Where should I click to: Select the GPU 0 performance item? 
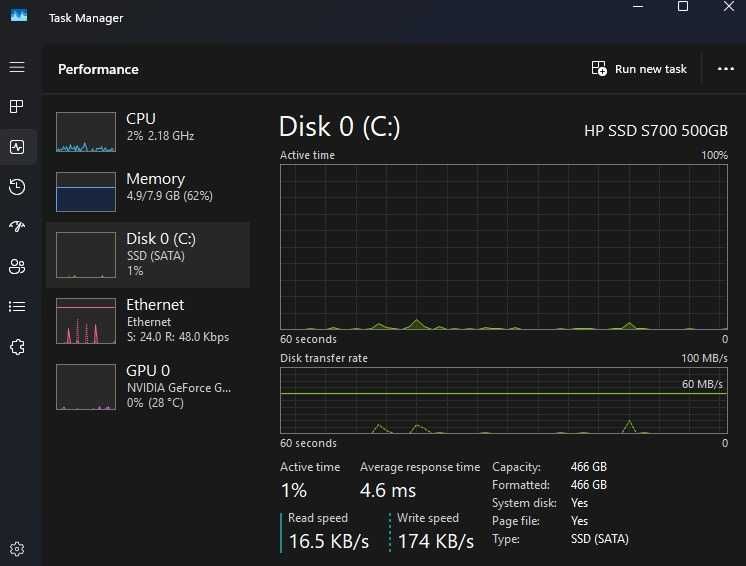tap(148, 386)
